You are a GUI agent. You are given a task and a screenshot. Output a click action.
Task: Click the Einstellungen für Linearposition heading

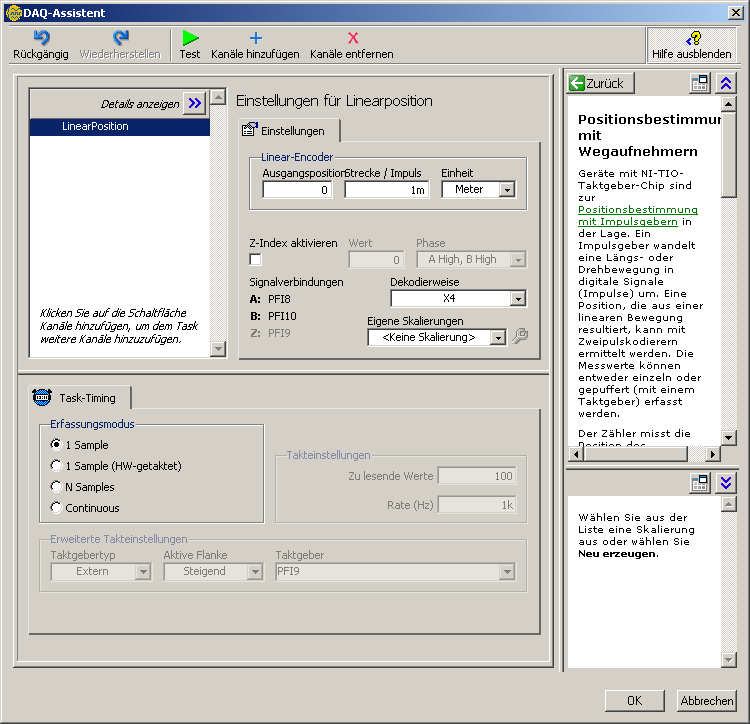pyautogui.click(x=334, y=101)
